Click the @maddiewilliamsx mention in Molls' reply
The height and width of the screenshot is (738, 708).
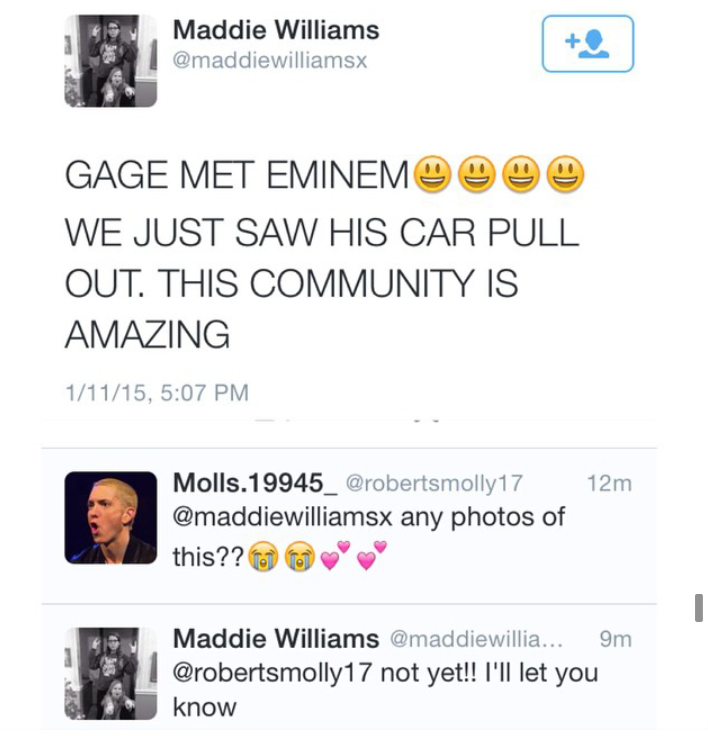point(283,518)
